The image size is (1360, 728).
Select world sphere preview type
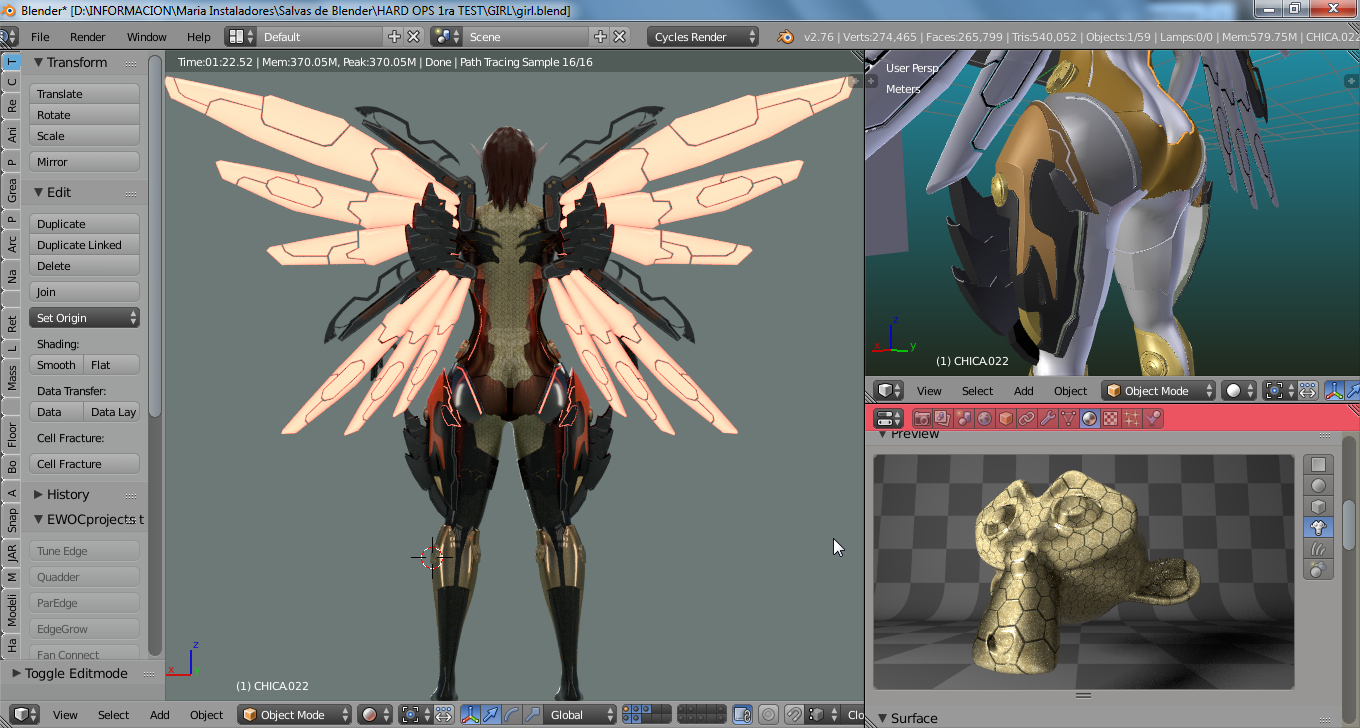point(1319,570)
